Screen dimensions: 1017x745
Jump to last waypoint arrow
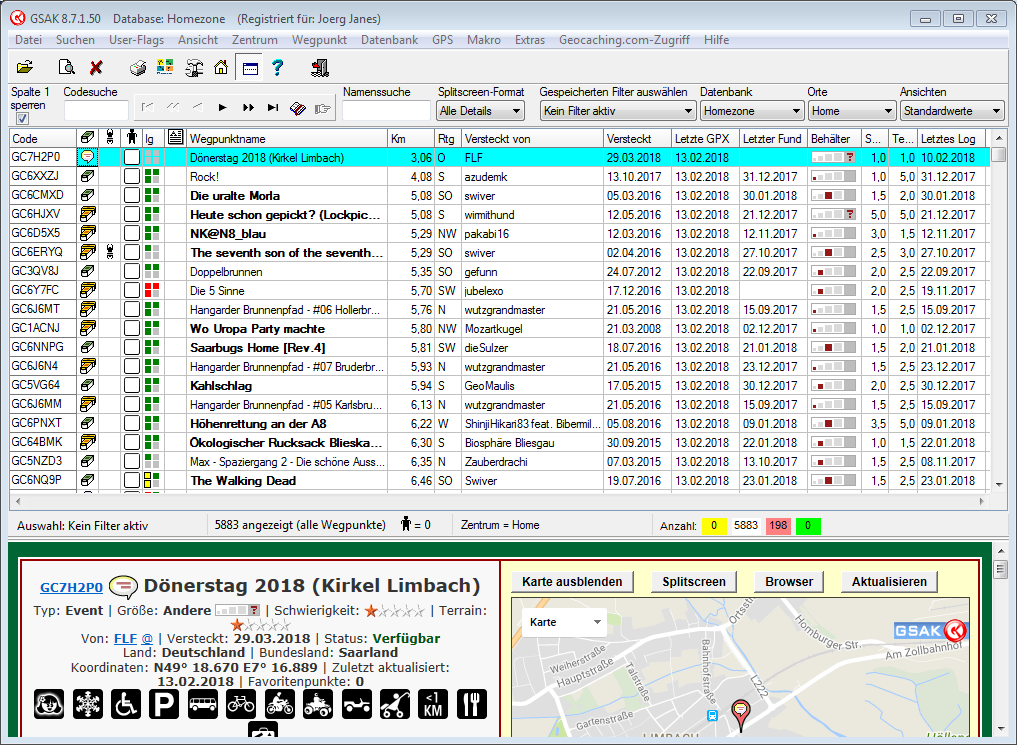pyautogui.click(x=273, y=108)
